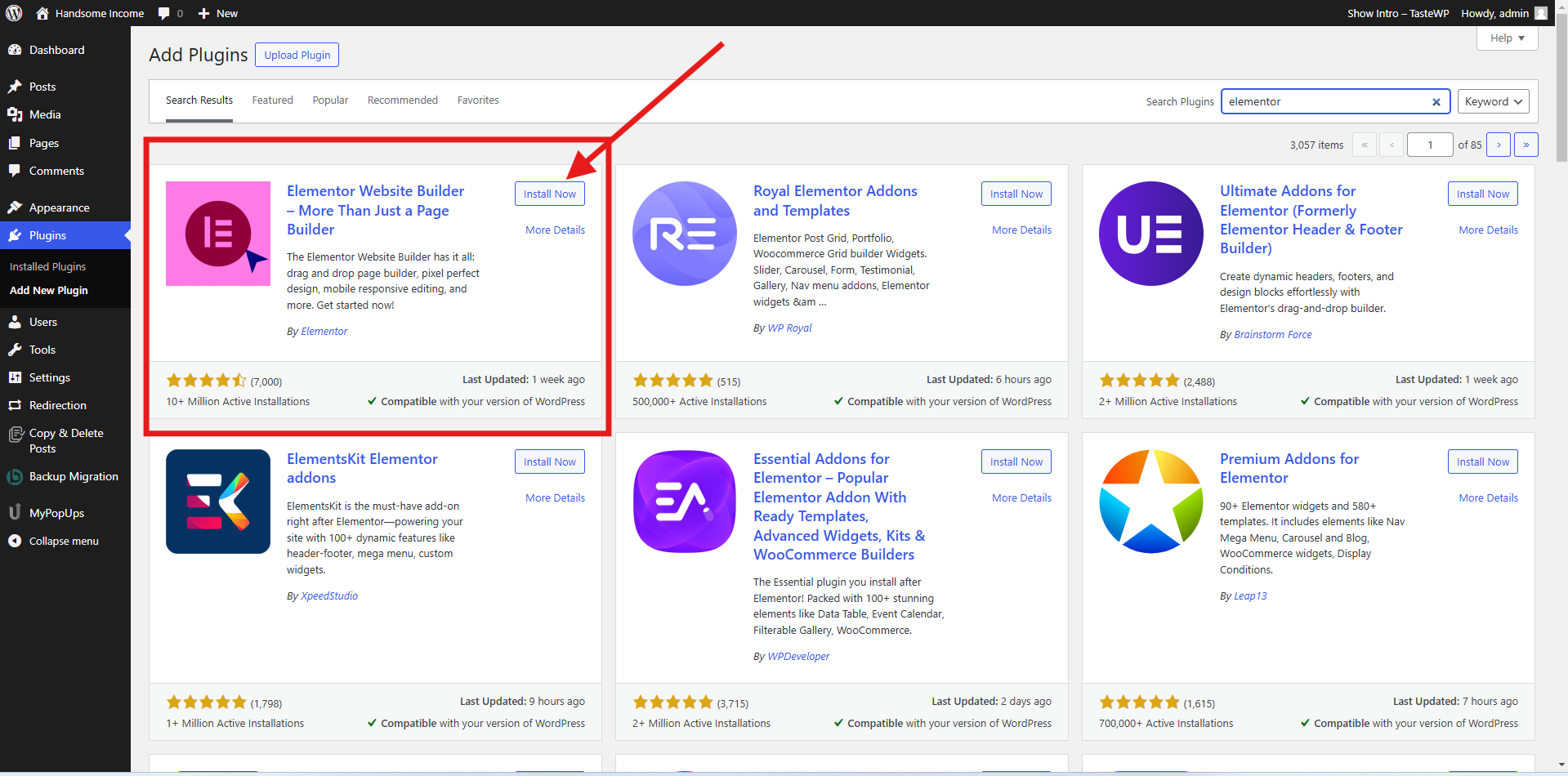Click the Ultimate Addons UE logo

point(1151,234)
